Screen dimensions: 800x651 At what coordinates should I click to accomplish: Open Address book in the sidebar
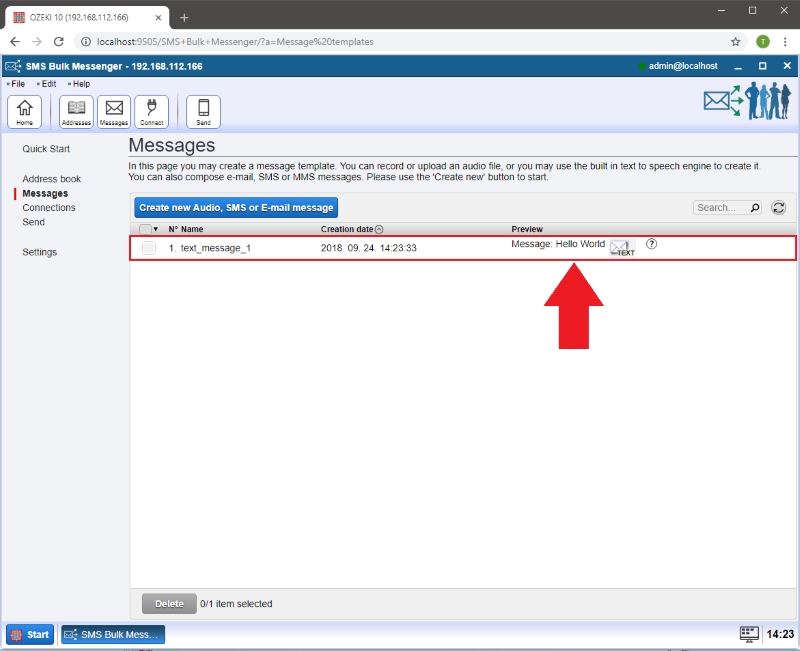click(52, 179)
